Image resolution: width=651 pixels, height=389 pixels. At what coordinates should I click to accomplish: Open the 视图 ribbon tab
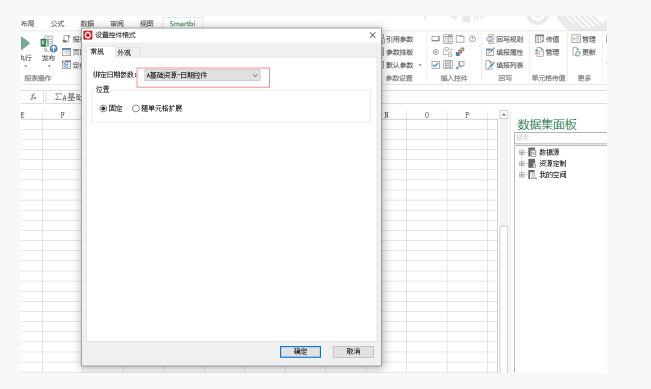tap(147, 24)
